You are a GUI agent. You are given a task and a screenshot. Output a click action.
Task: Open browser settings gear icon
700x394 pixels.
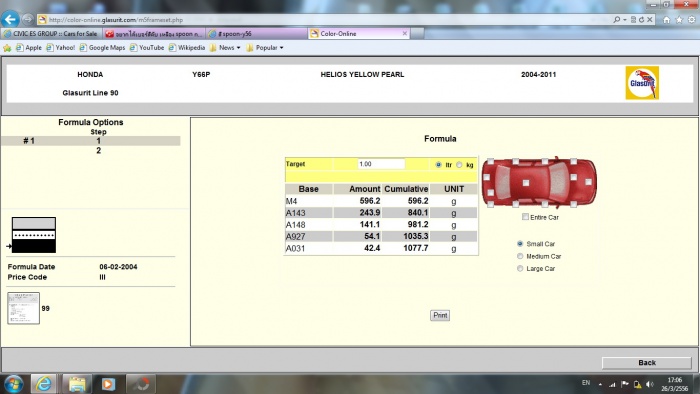tap(692, 20)
